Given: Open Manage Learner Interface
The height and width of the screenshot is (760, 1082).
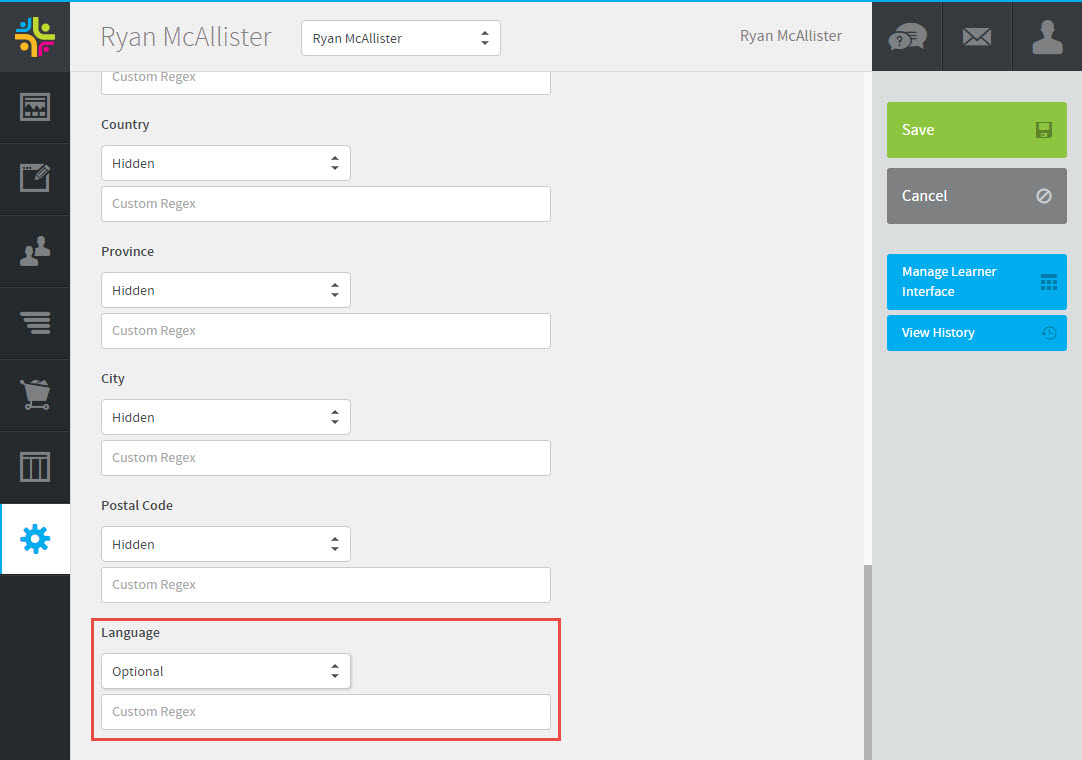Looking at the screenshot, I should pyautogui.click(x=976, y=282).
